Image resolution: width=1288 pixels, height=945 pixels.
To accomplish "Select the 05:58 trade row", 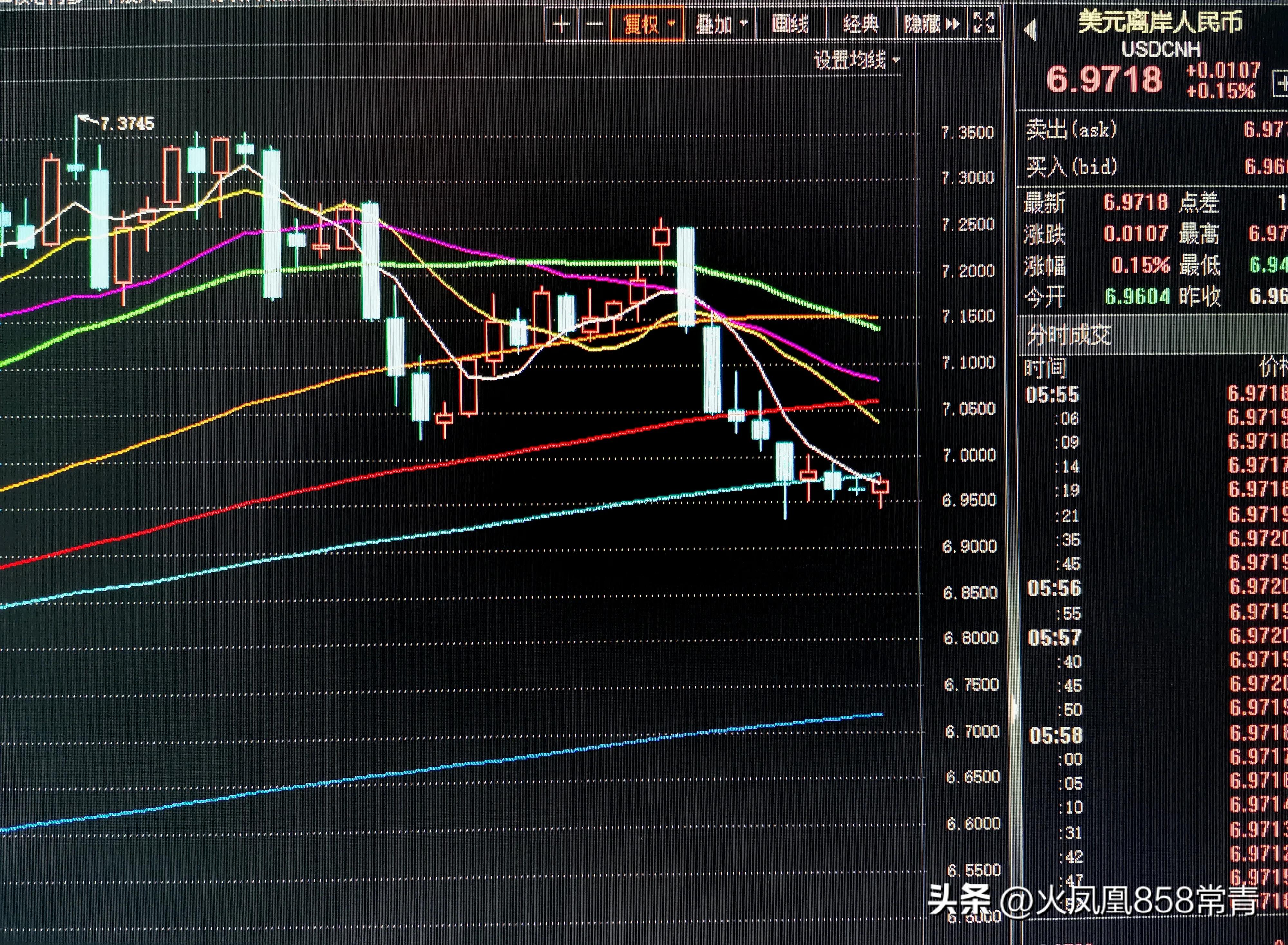I will coord(1056,735).
